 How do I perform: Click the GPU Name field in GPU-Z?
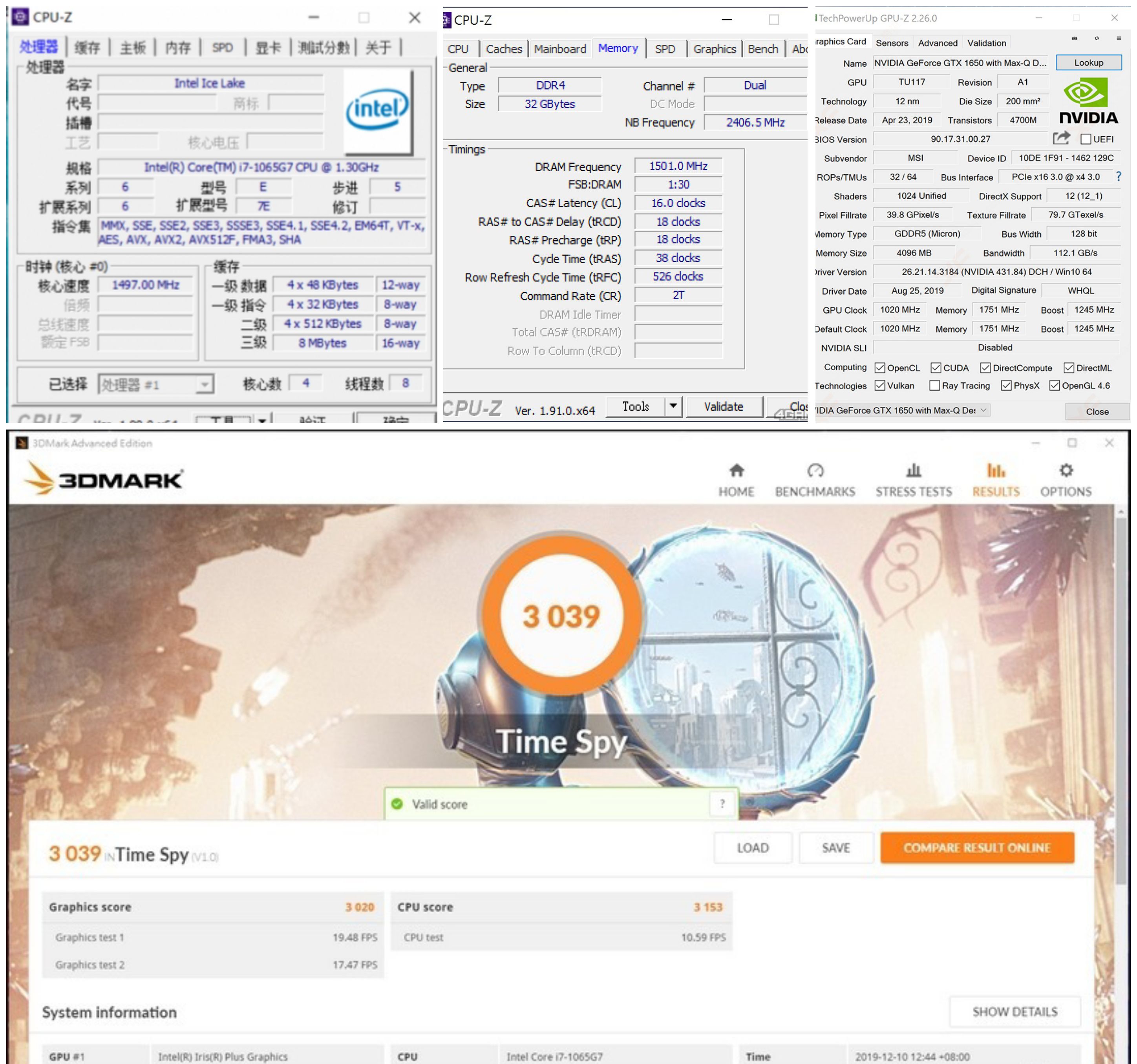pyautogui.click(x=961, y=63)
